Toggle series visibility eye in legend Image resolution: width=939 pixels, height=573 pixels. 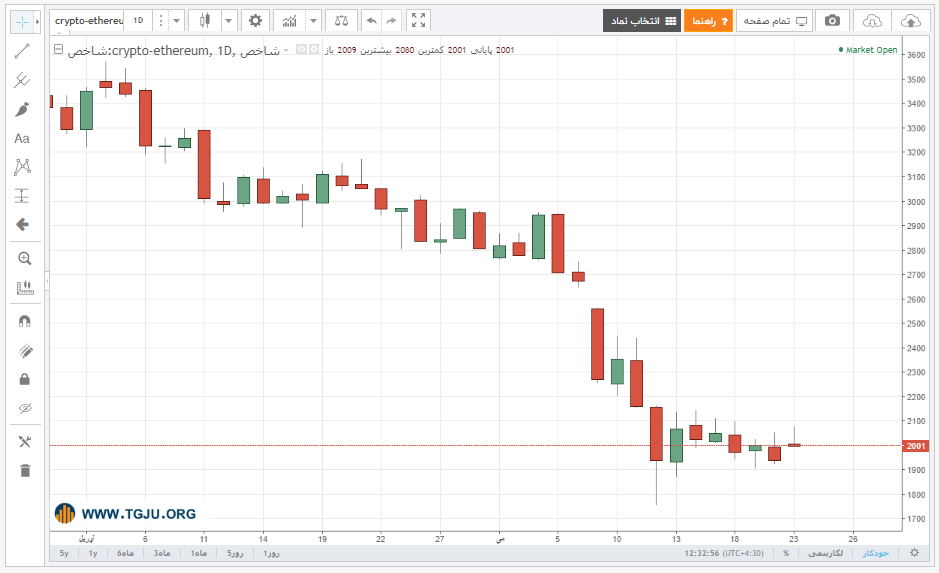pyautogui.click(x=302, y=50)
